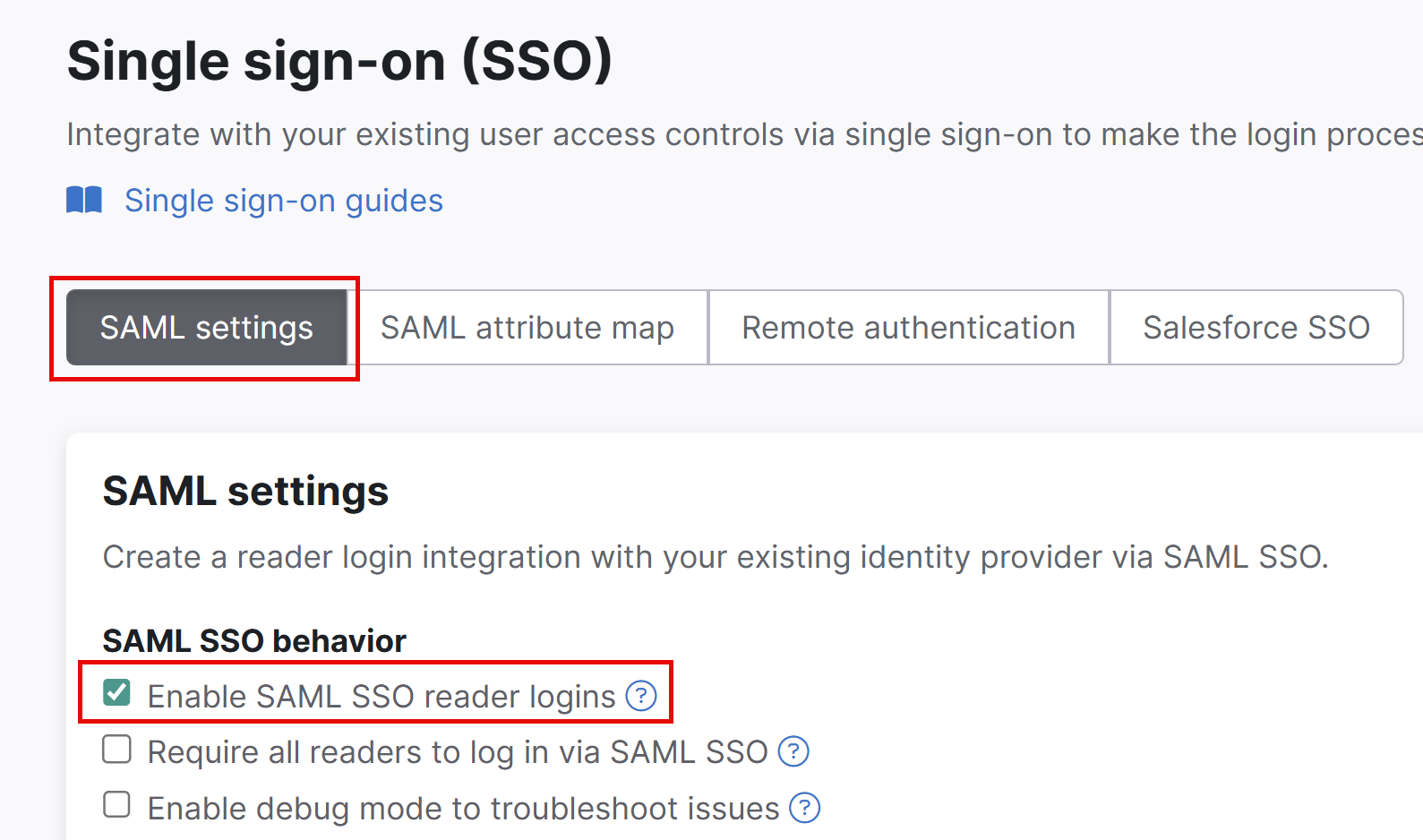Screen dimensions: 1423x840
Task: Toggle the reader logins checkbox off
Action: click(x=116, y=691)
